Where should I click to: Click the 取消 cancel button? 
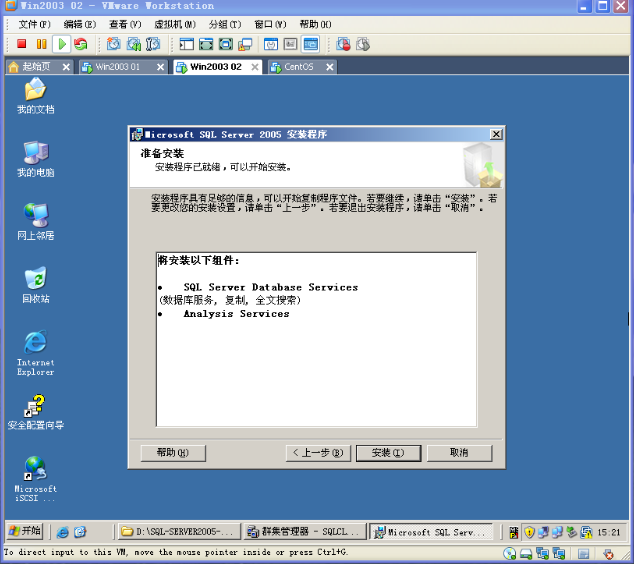click(x=459, y=453)
